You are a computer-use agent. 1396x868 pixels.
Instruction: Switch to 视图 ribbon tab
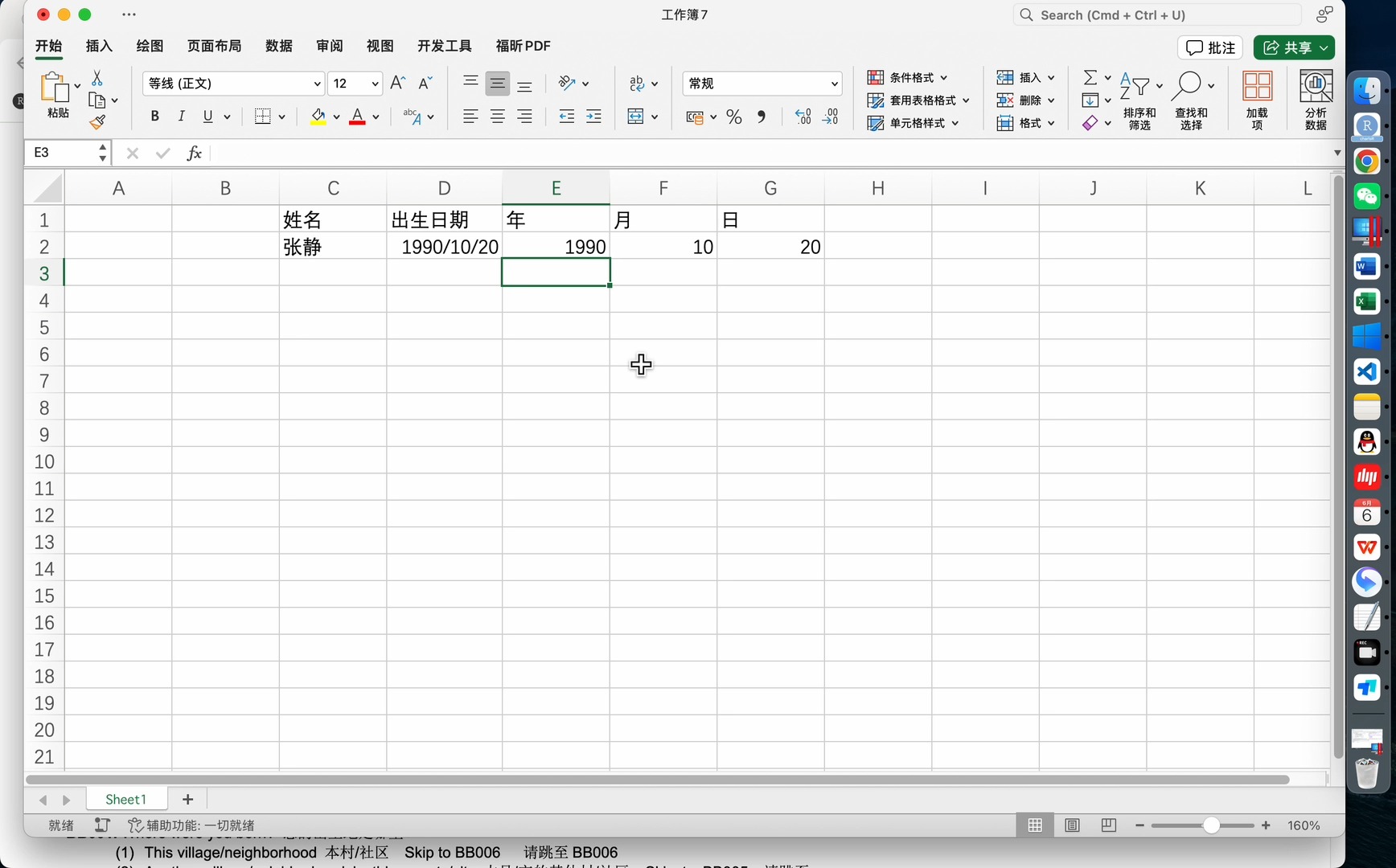[x=380, y=46]
